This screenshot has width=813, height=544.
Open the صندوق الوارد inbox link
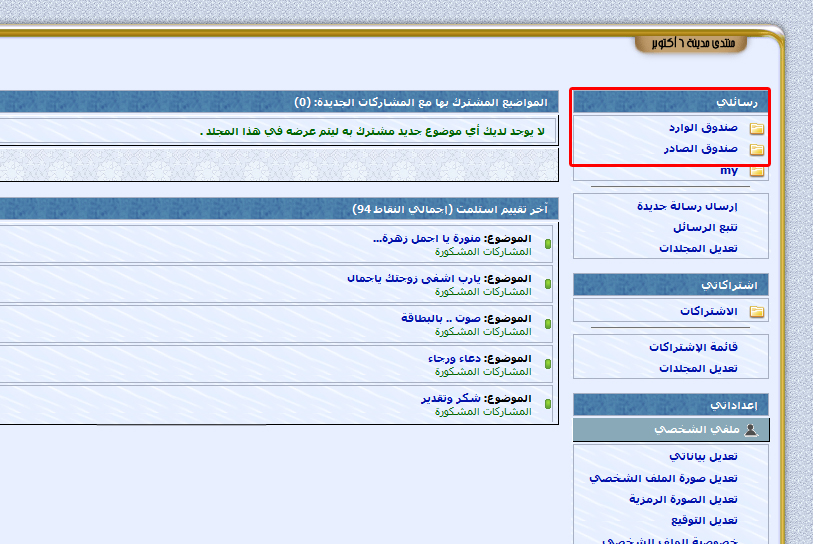click(703, 128)
